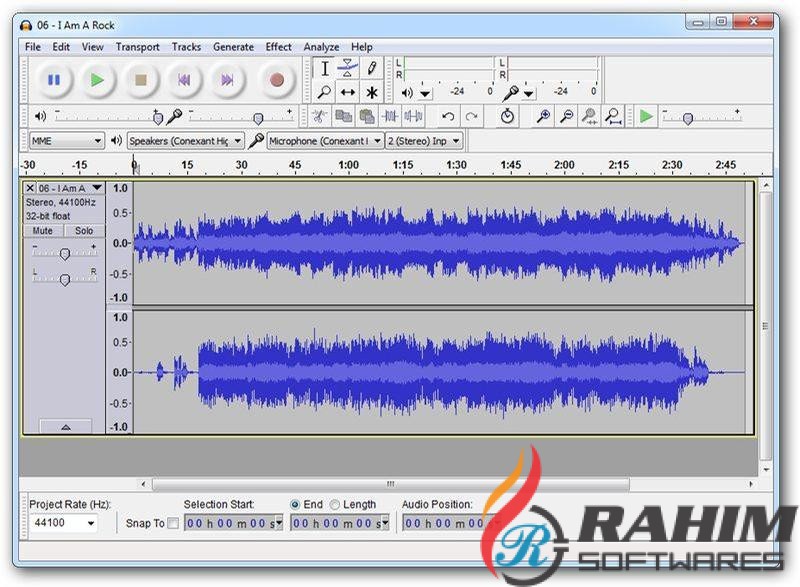Viewport: 800px width, 587px height.
Task: Select the Length radio button
Action: [335, 505]
